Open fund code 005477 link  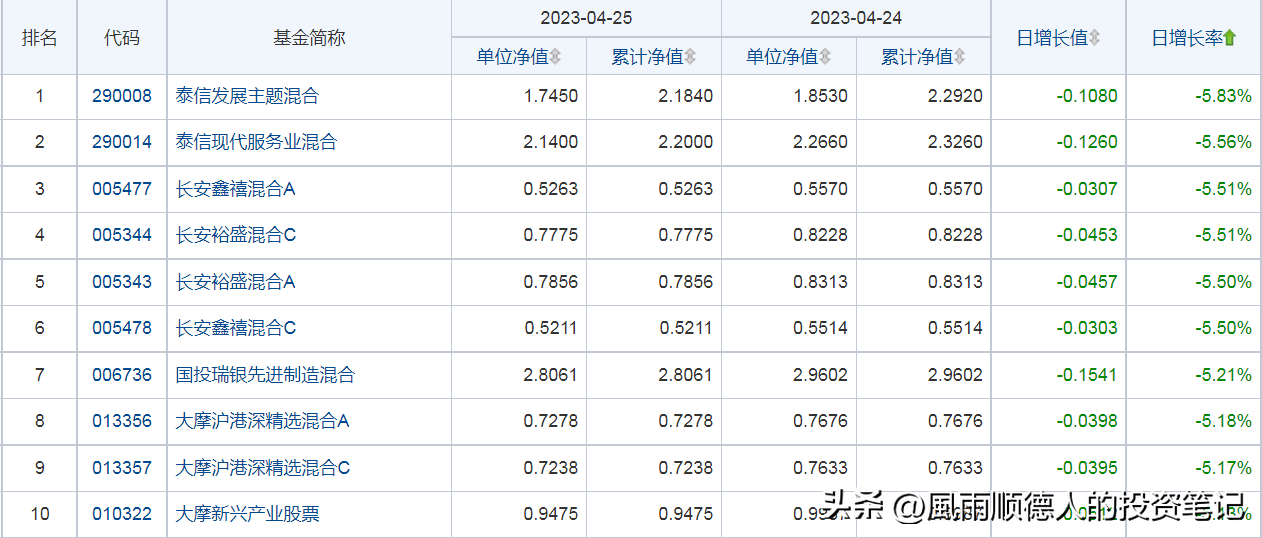pos(122,189)
